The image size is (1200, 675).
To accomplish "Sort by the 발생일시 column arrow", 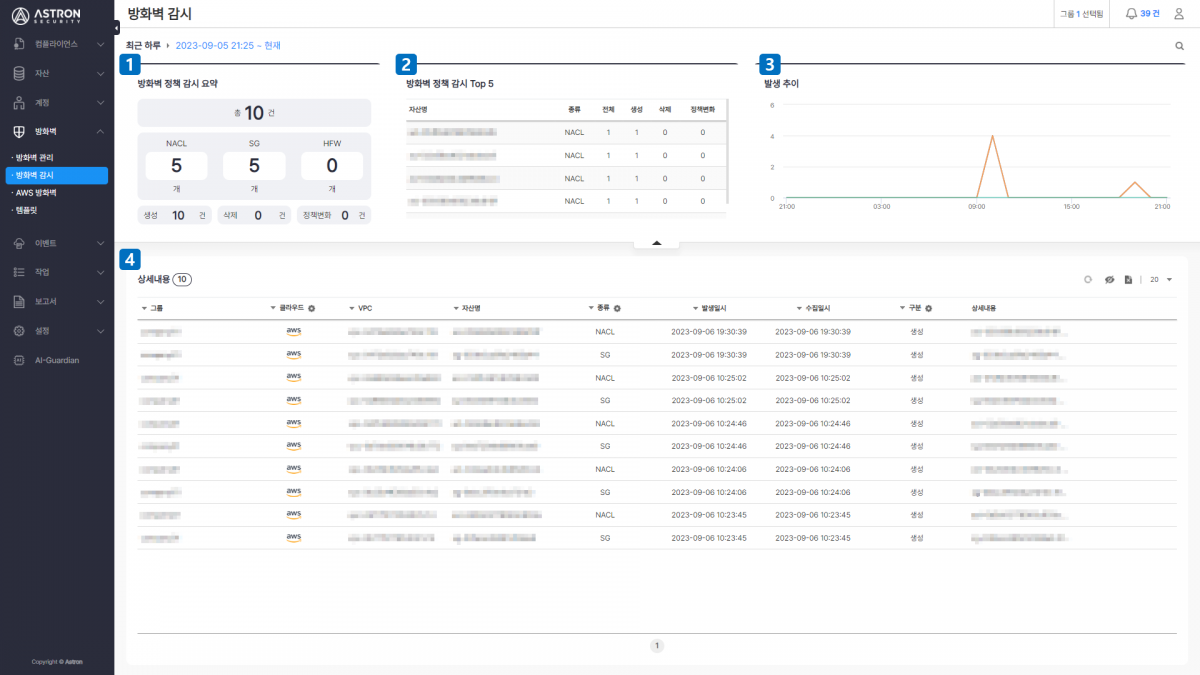I will coord(695,308).
